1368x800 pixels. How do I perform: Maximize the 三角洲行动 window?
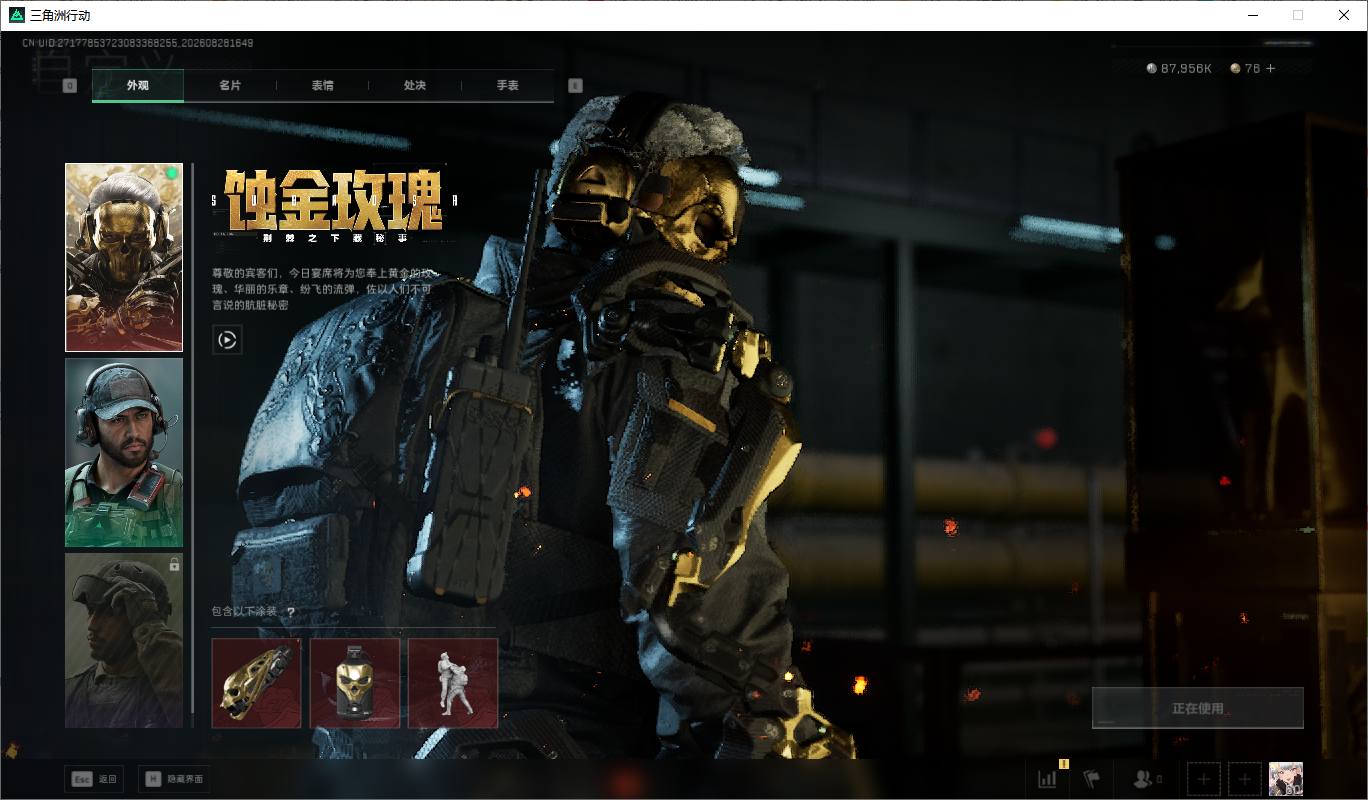[x=1298, y=15]
